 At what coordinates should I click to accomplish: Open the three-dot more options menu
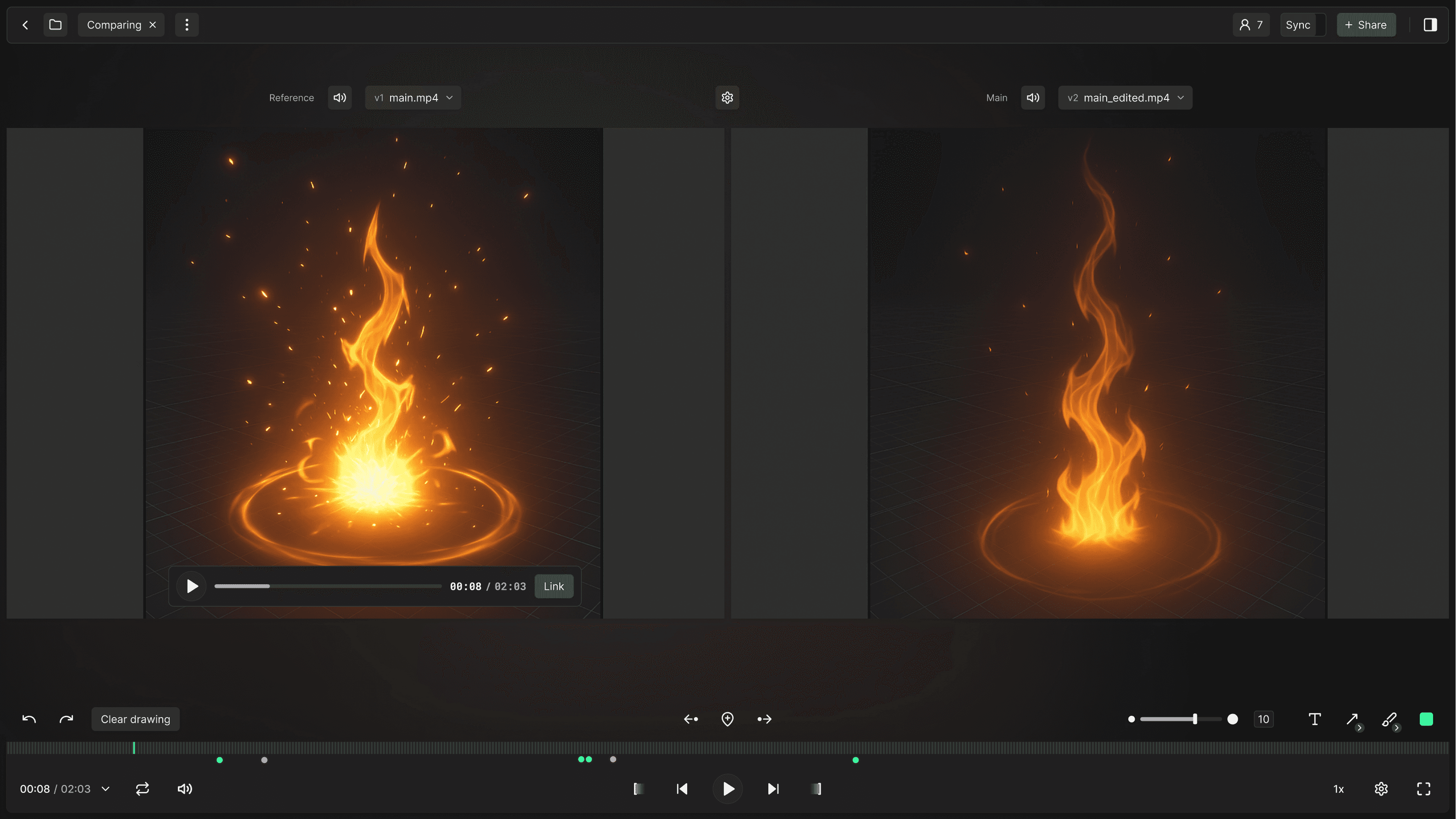click(187, 25)
